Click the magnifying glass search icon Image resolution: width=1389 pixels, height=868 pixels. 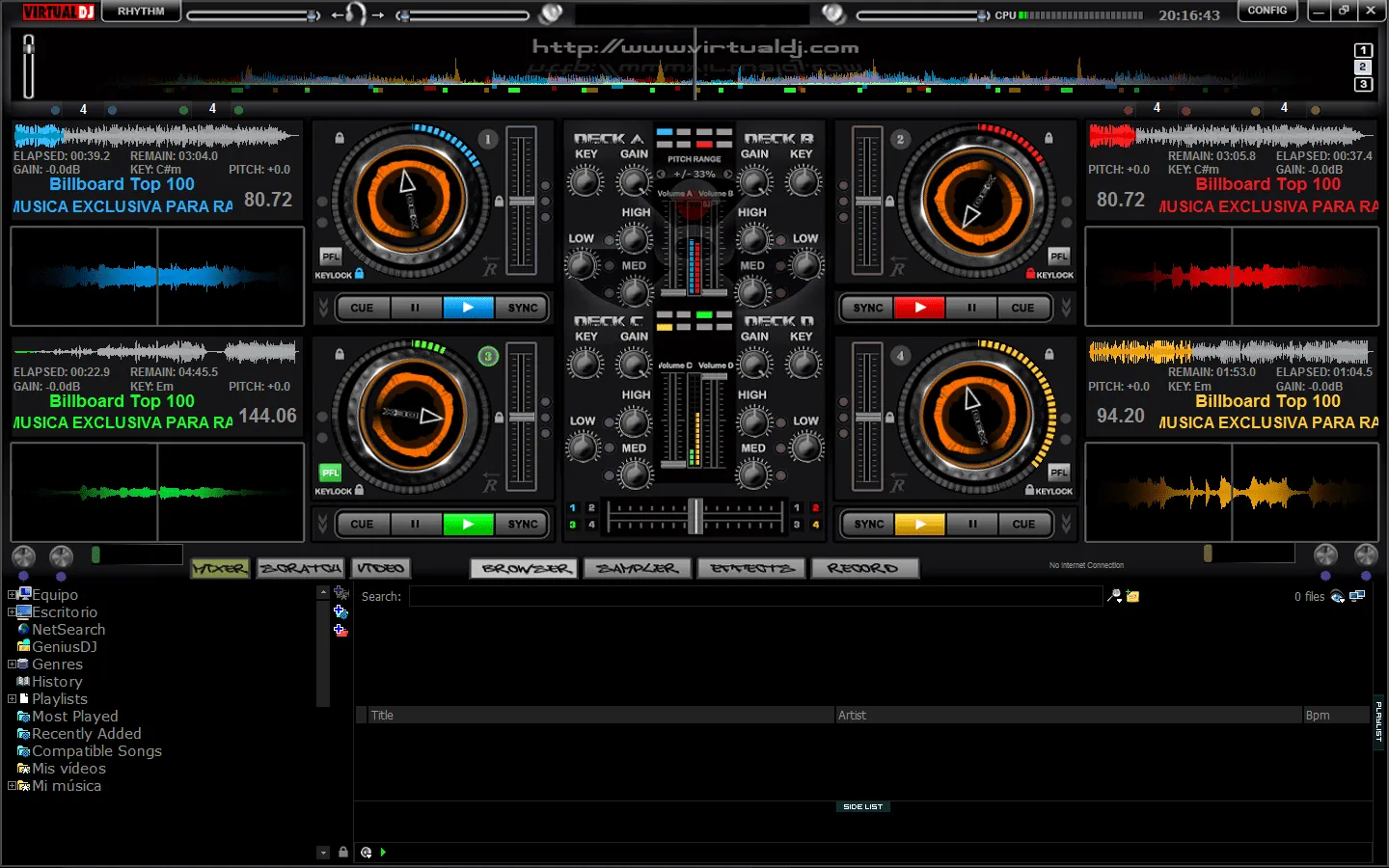click(1114, 596)
